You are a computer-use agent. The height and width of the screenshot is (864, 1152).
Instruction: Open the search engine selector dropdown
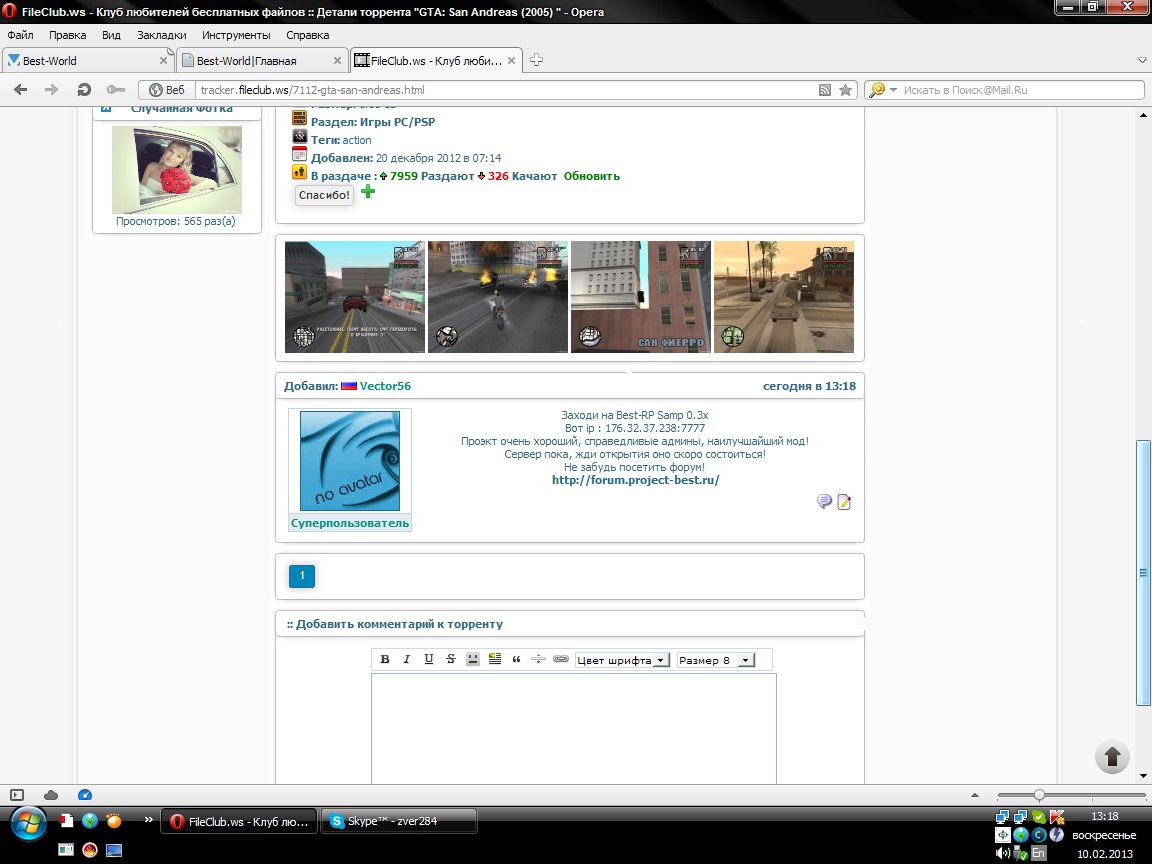883,90
